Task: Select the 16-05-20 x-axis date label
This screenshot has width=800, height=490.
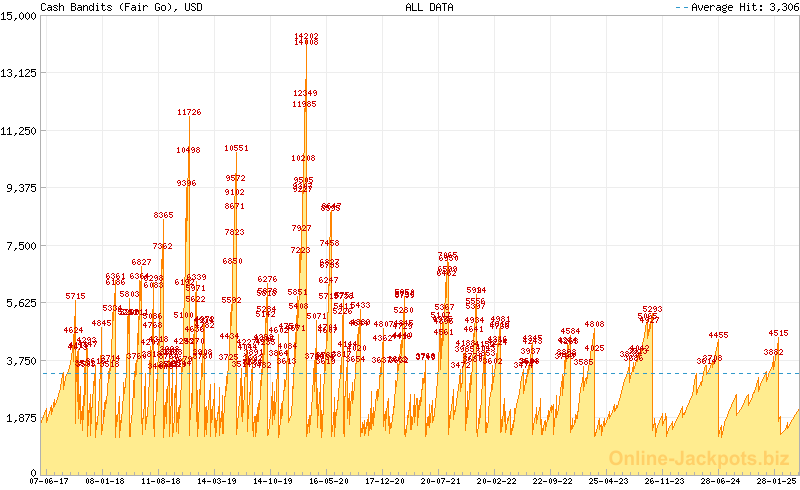Action: click(x=329, y=481)
